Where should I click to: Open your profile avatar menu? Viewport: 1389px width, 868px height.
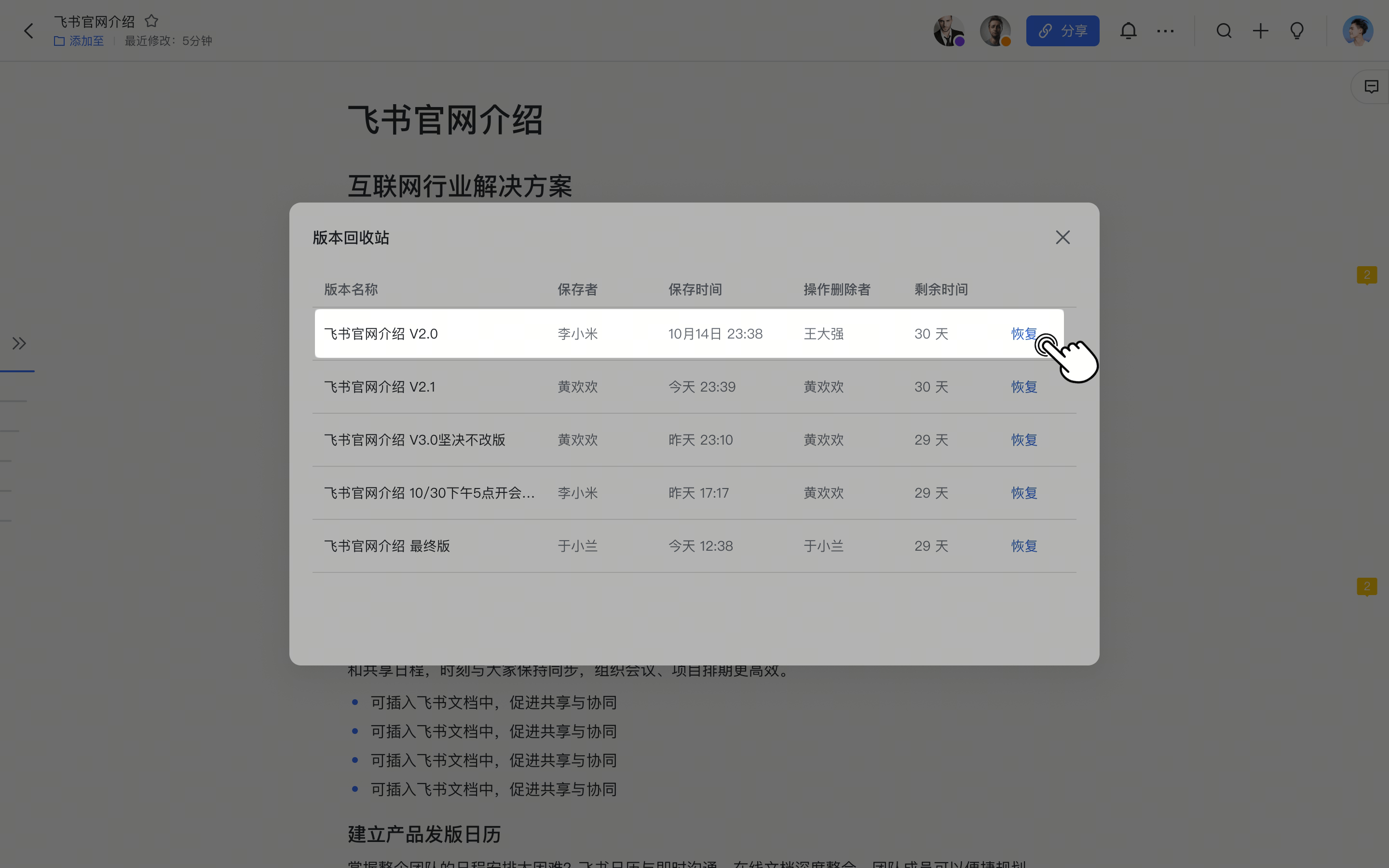click(x=1358, y=31)
